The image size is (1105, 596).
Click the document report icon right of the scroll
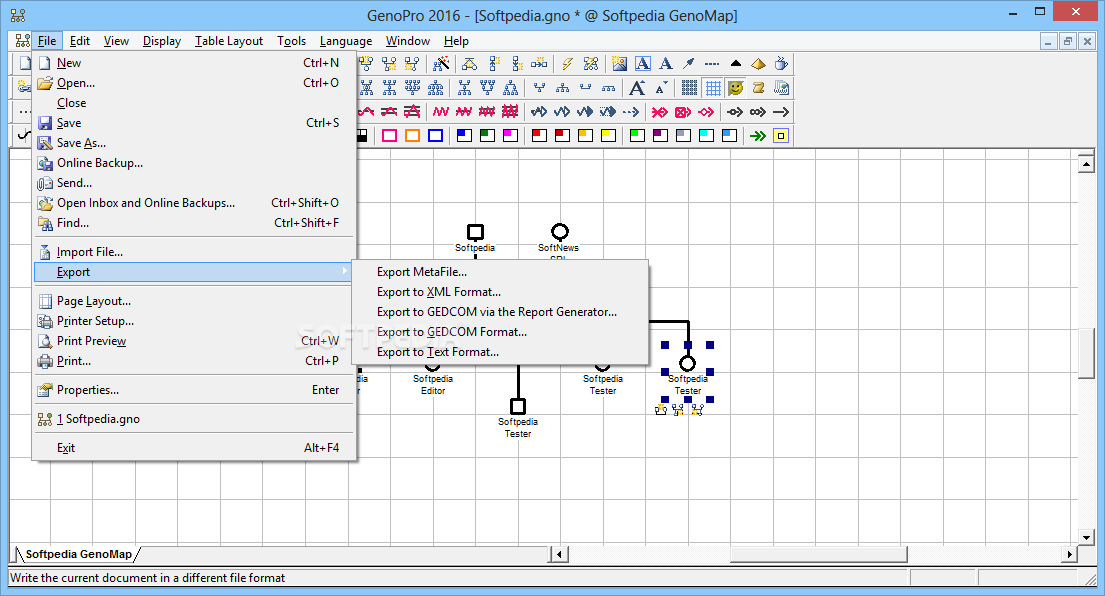pyautogui.click(x=781, y=88)
